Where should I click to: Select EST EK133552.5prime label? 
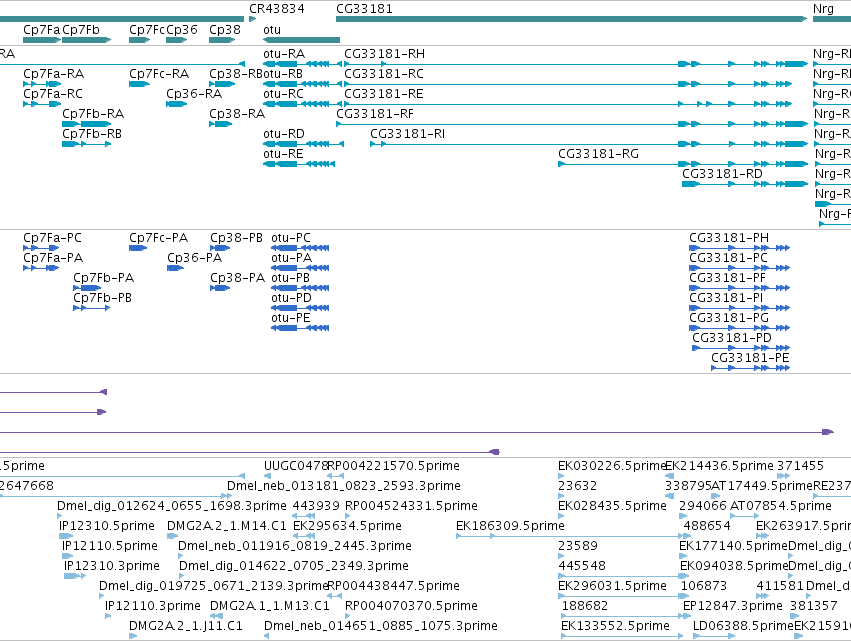(615, 626)
